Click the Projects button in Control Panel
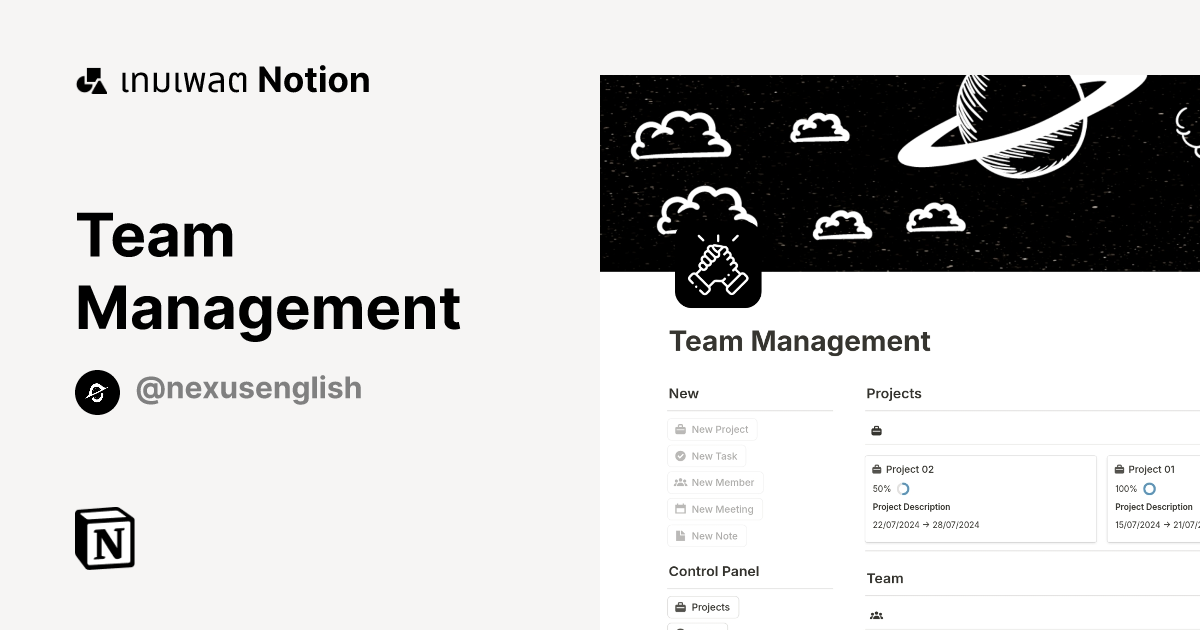1200x630 pixels. click(703, 607)
